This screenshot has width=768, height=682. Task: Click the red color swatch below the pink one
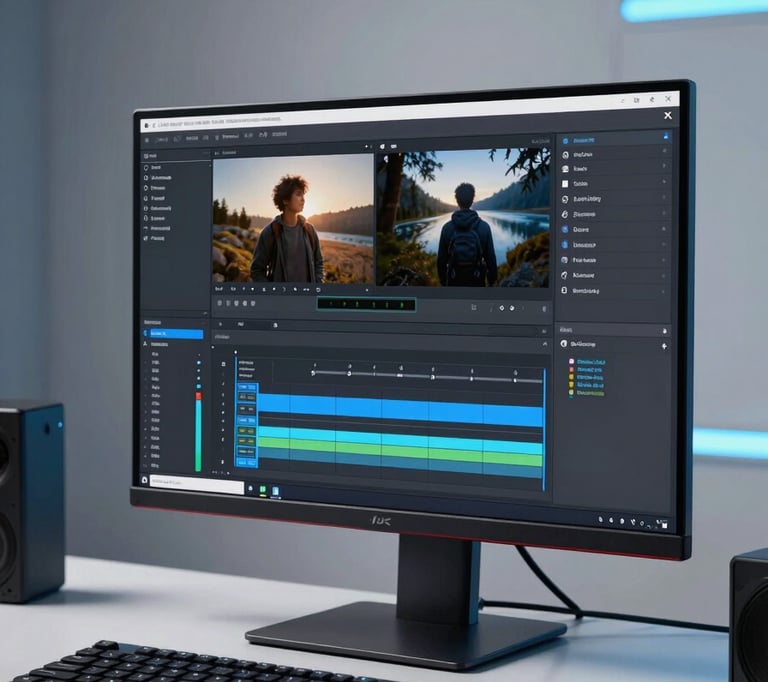(571, 369)
